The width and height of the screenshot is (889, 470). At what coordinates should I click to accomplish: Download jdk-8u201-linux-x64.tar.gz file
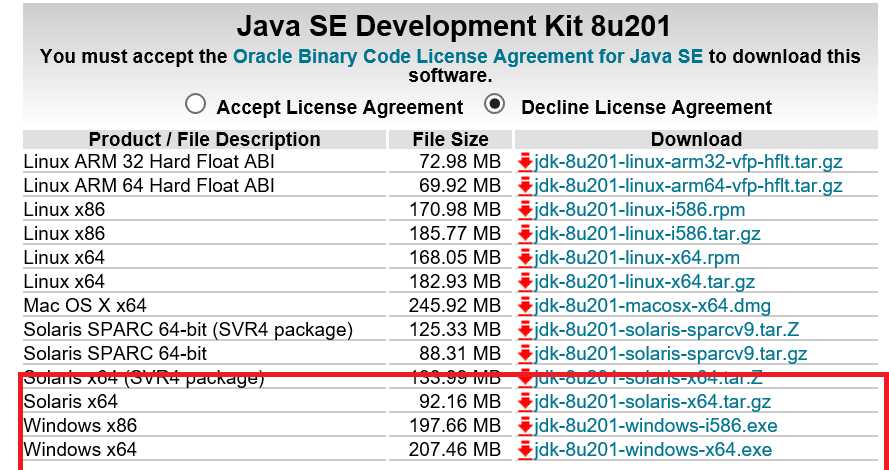point(644,282)
